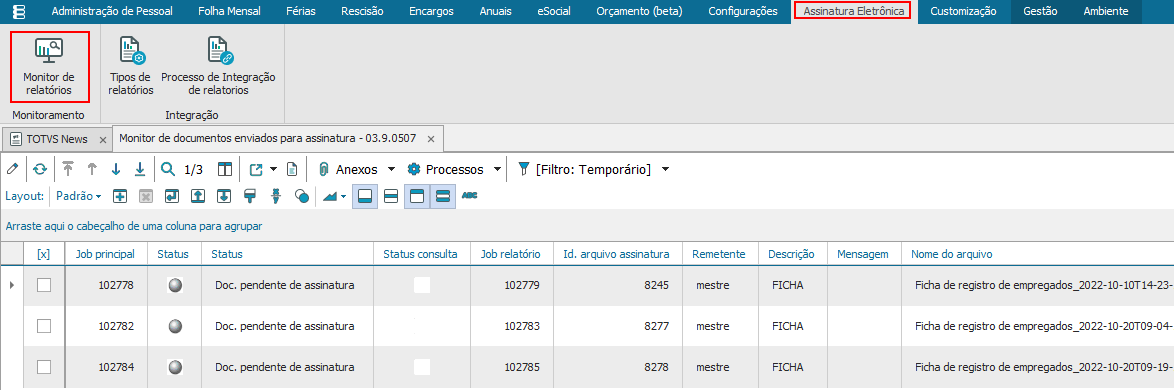The width and height of the screenshot is (1174, 390).
Task: Refresh the grid with the reload icon
Action: point(39,170)
